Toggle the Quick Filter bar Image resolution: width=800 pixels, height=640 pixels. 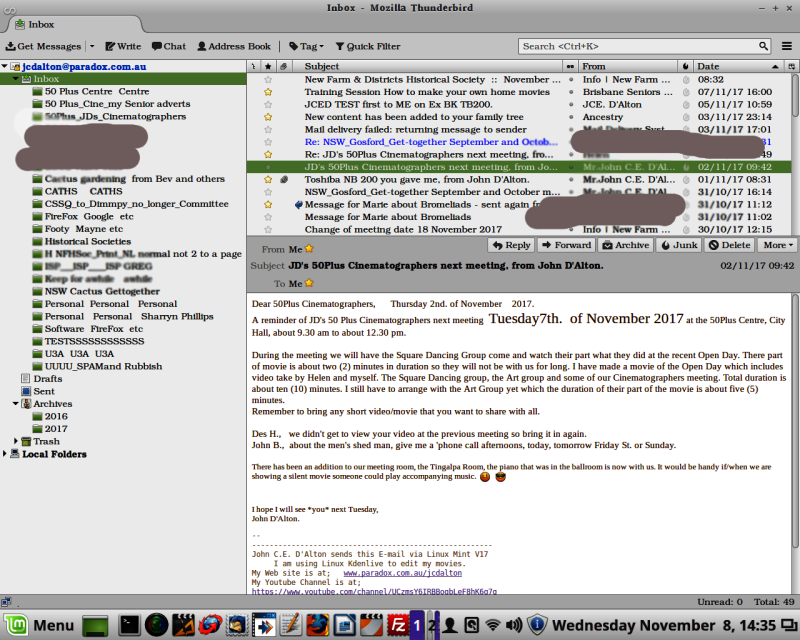coord(368,46)
